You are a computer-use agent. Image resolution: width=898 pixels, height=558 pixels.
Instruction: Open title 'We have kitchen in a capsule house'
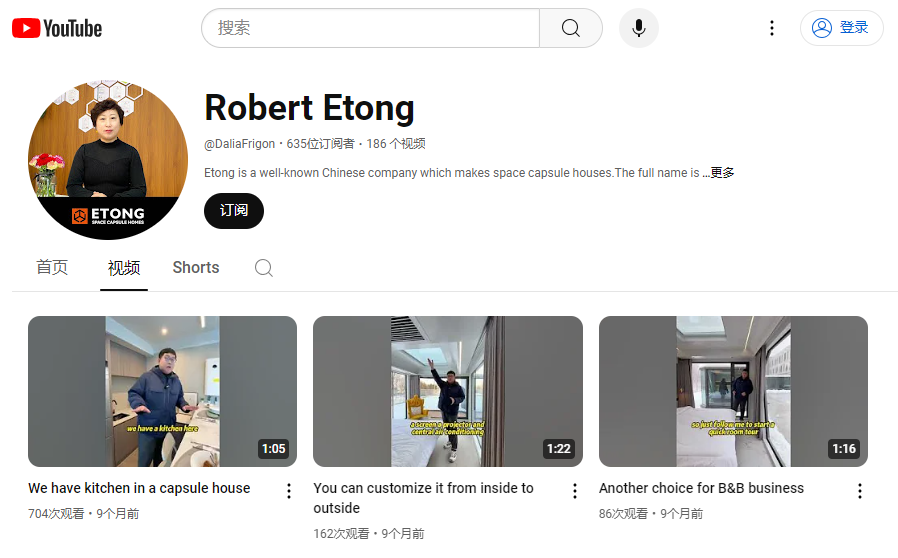pos(139,488)
